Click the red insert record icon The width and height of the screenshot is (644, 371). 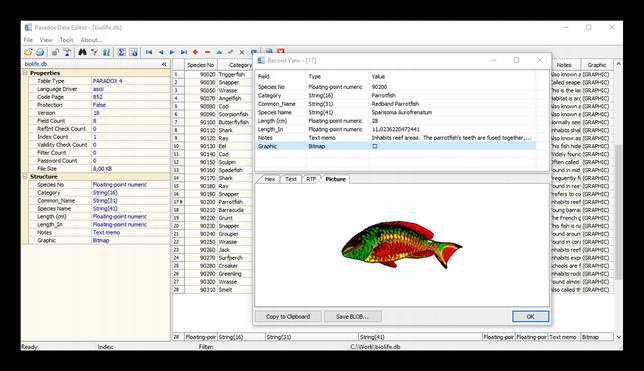(196, 52)
